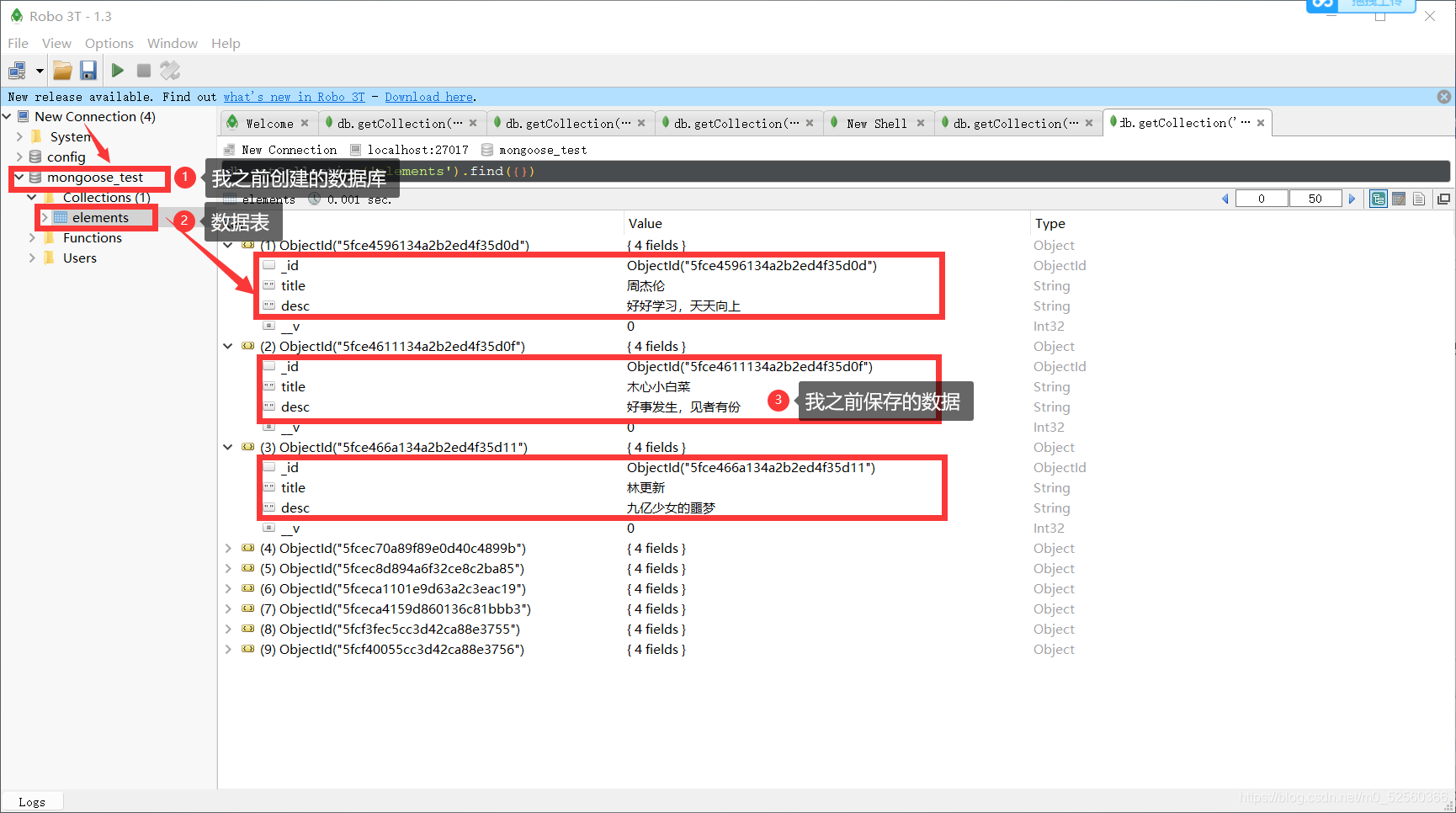Click the Value column header
The width and height of the screenshot is (1456, 813).
tap(645, 223)
